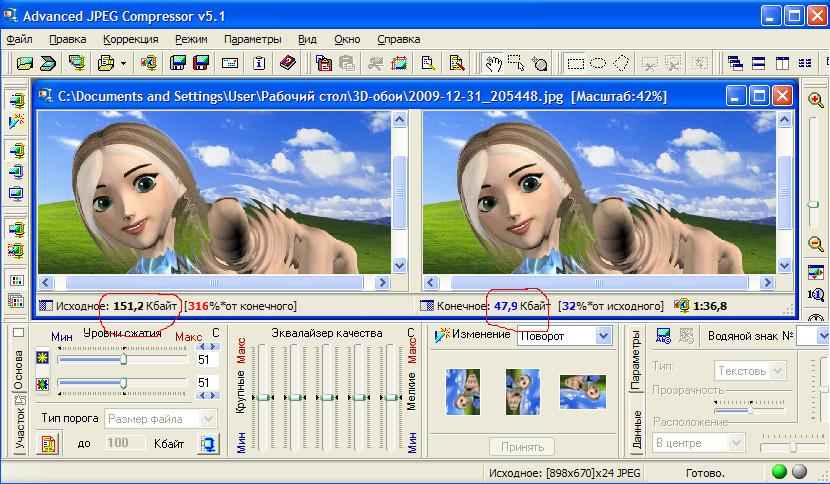Screen dimensions: 830x484
Task: Select the first rotation thumbnail
Action: 463,392
